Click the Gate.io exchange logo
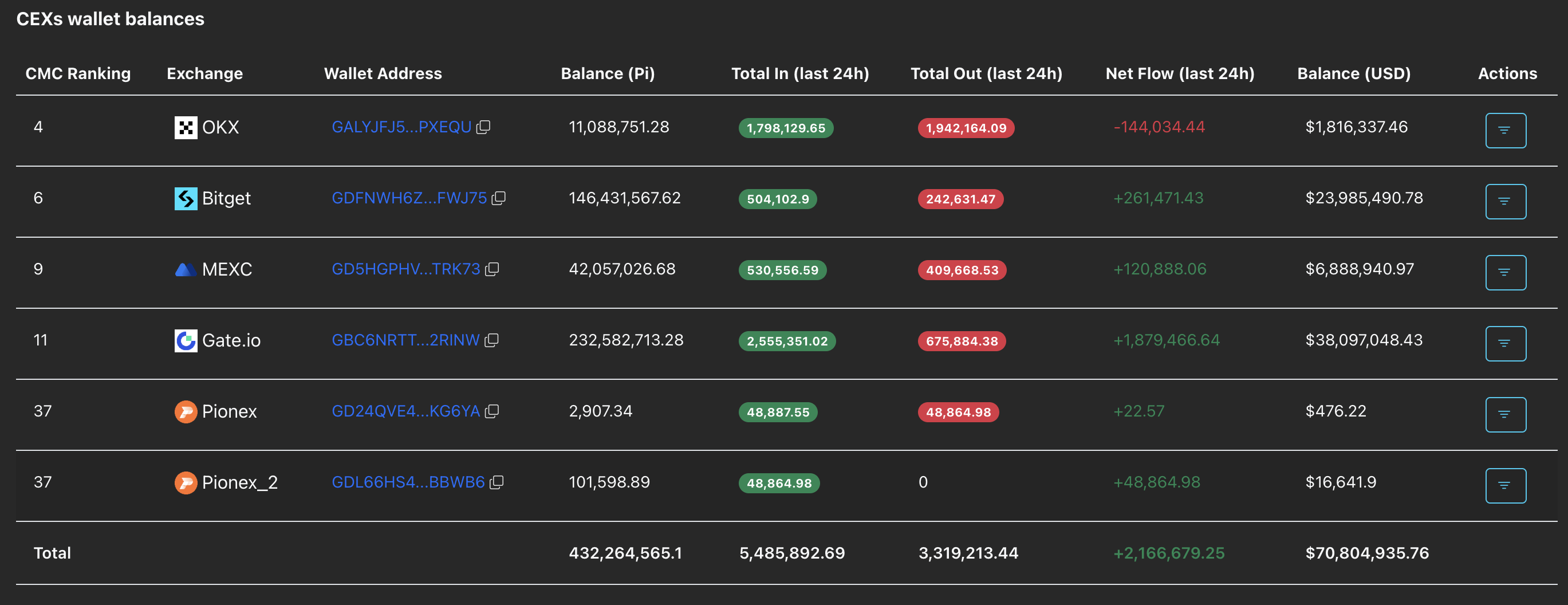Viewport: 1568px width, 605px height. point(186,340)
